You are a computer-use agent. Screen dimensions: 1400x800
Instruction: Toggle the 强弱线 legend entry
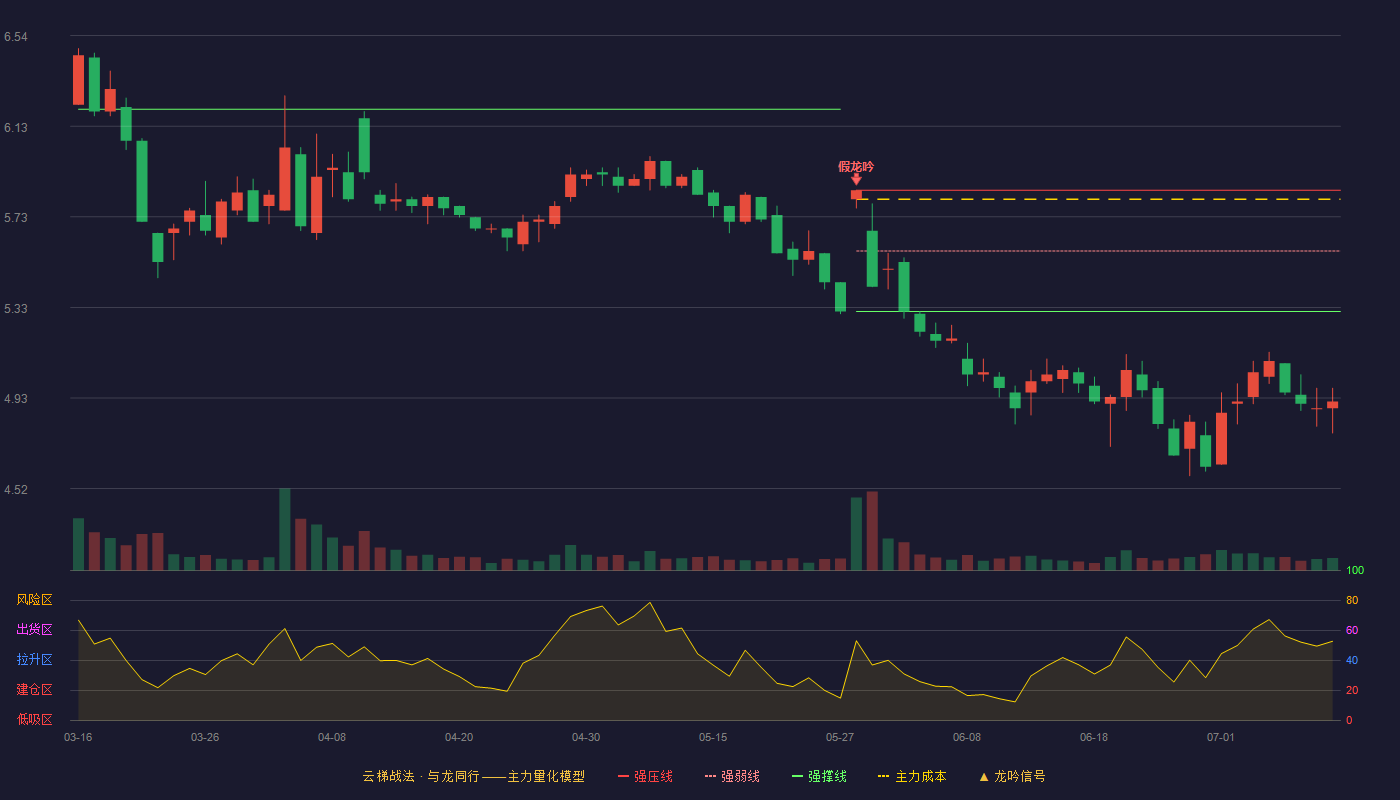[x=732, y=776]
